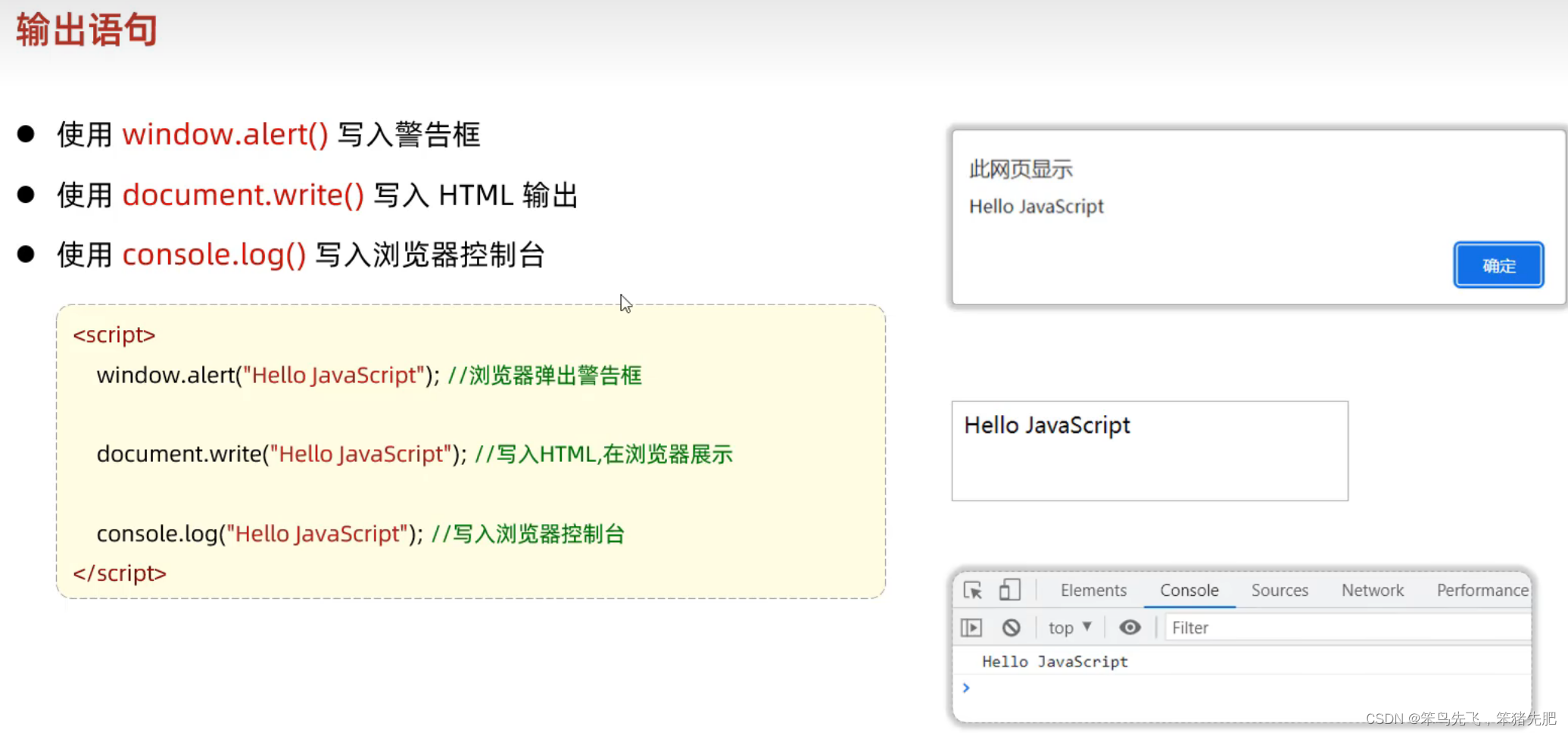Switch to the Elements tab
The width and height of the screenshot is (1568, 733).
1093,590
